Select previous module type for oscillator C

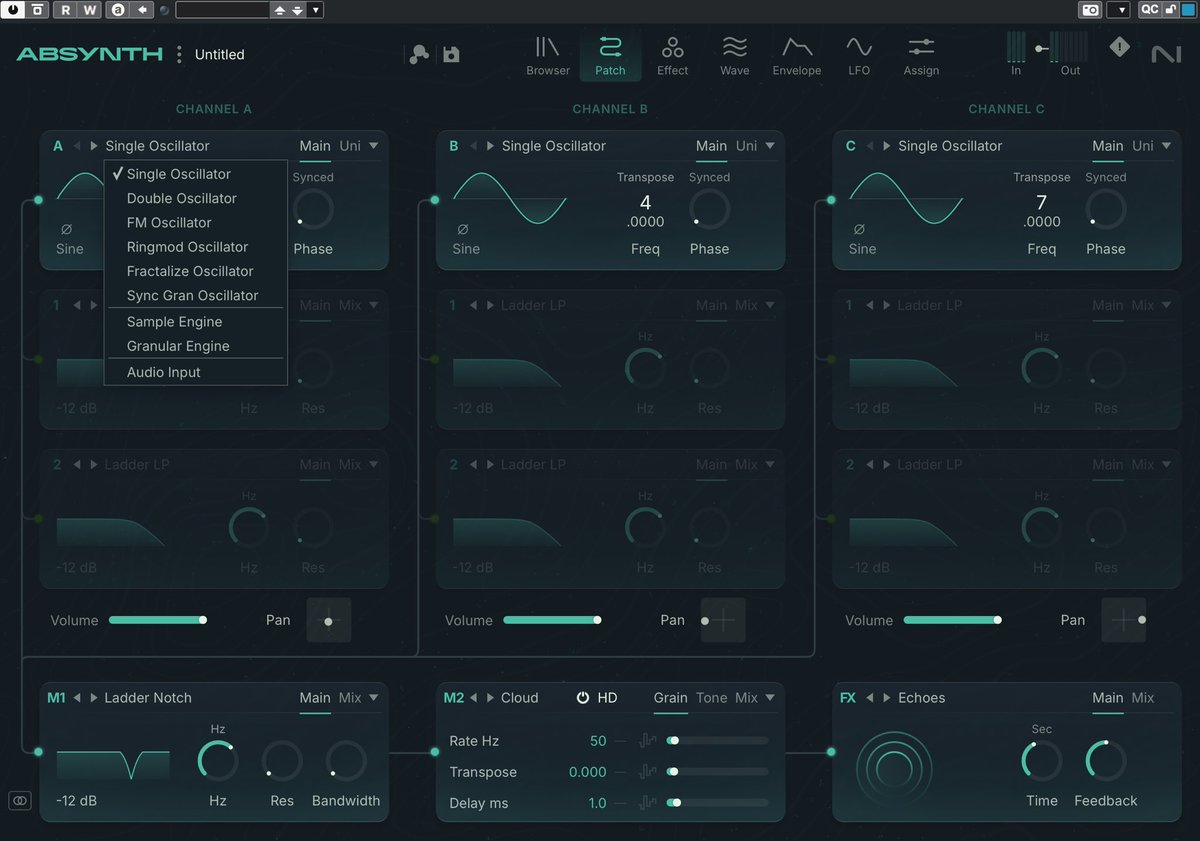pos(870,146)
